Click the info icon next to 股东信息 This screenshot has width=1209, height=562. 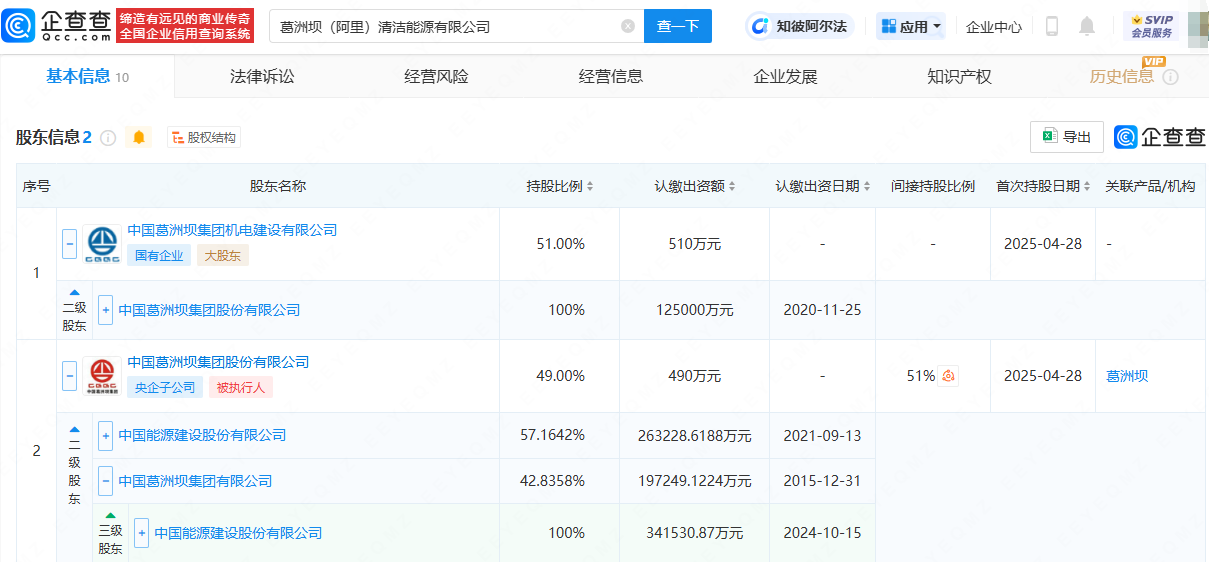(x=108, y=138)
